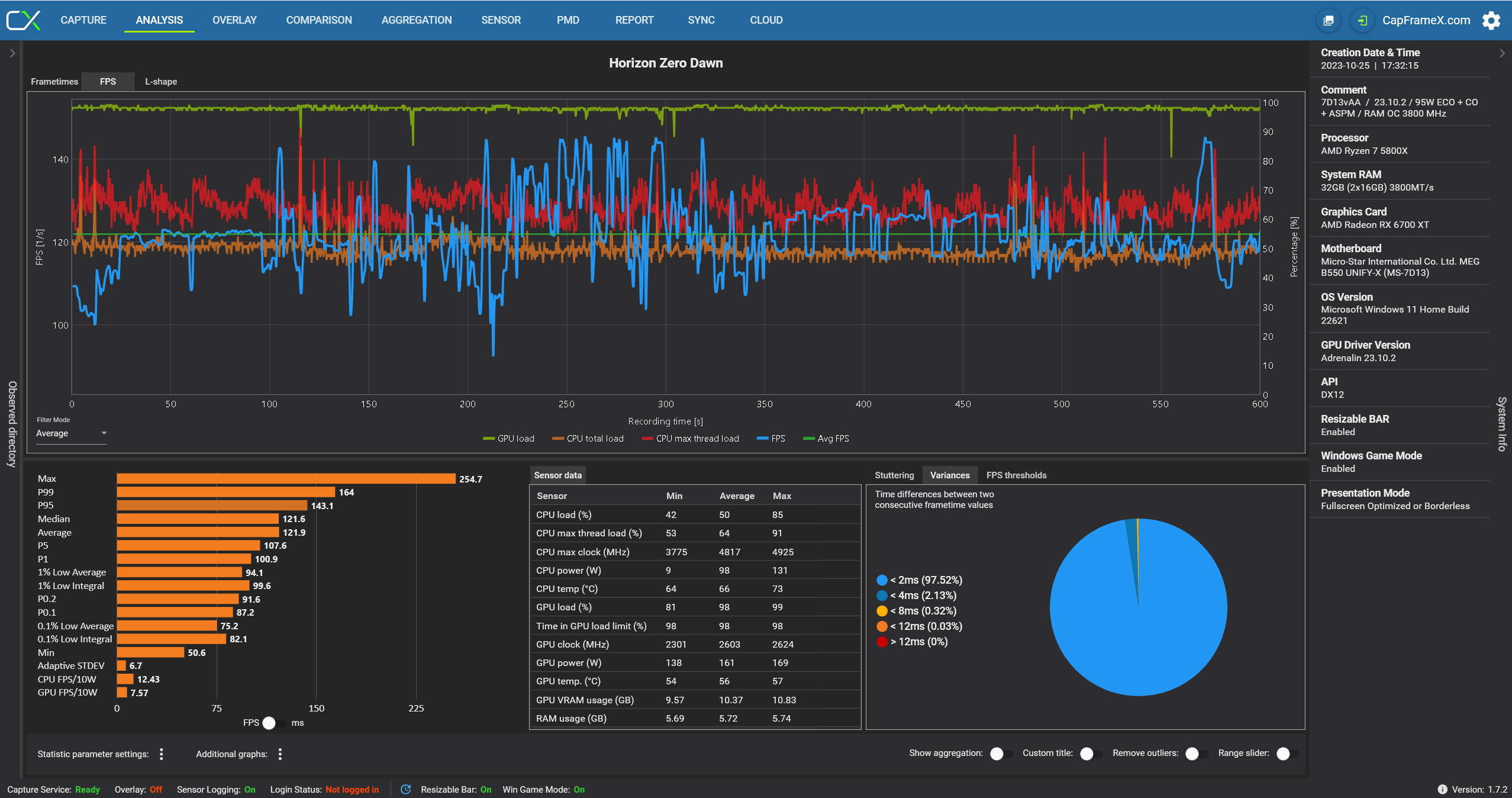
Task: Open the Additional graphs three-dot menu
Action: pyautogui.click(x=280, y=754)
